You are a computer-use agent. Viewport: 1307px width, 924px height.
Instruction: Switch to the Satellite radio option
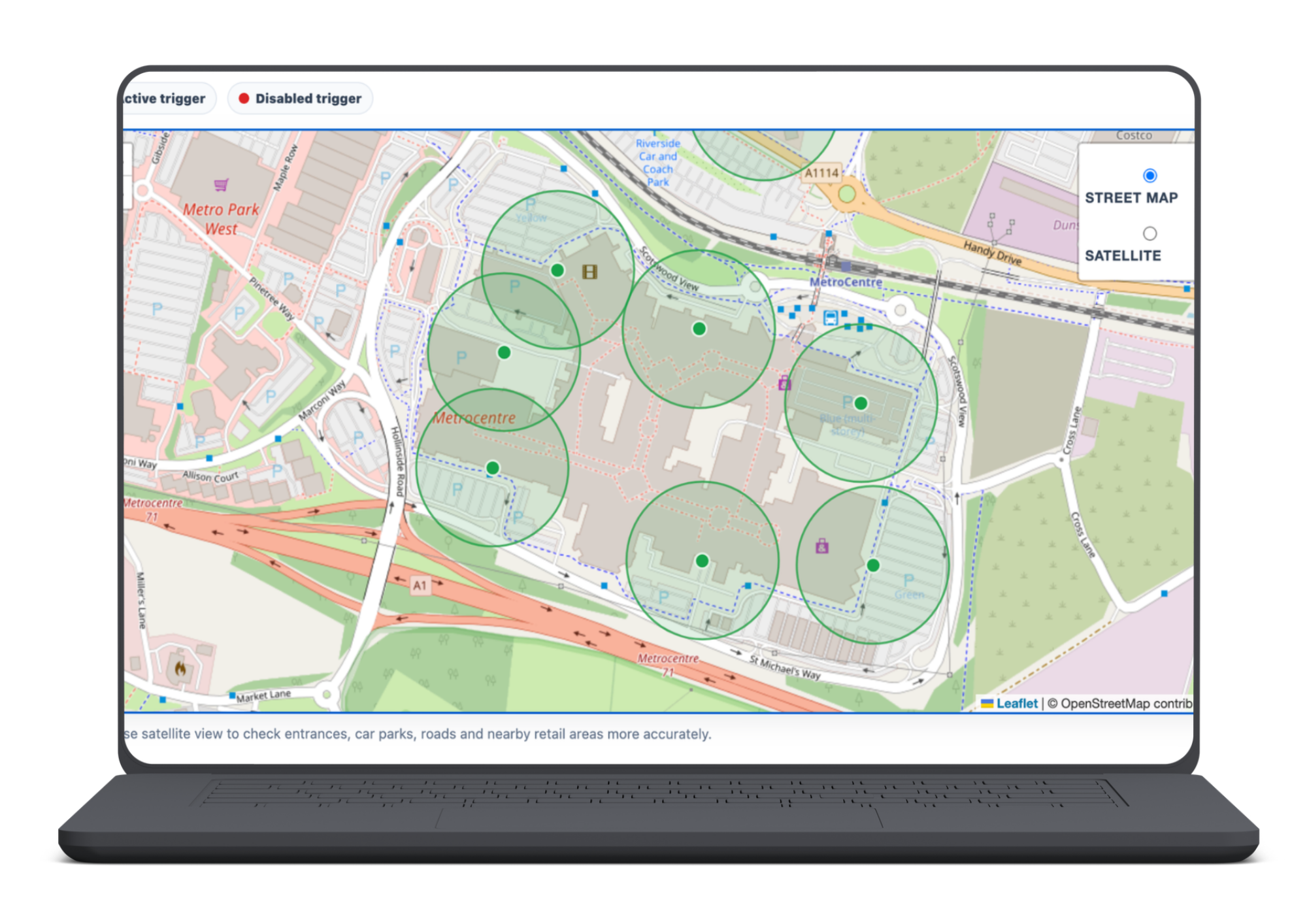coord(1150,233)
